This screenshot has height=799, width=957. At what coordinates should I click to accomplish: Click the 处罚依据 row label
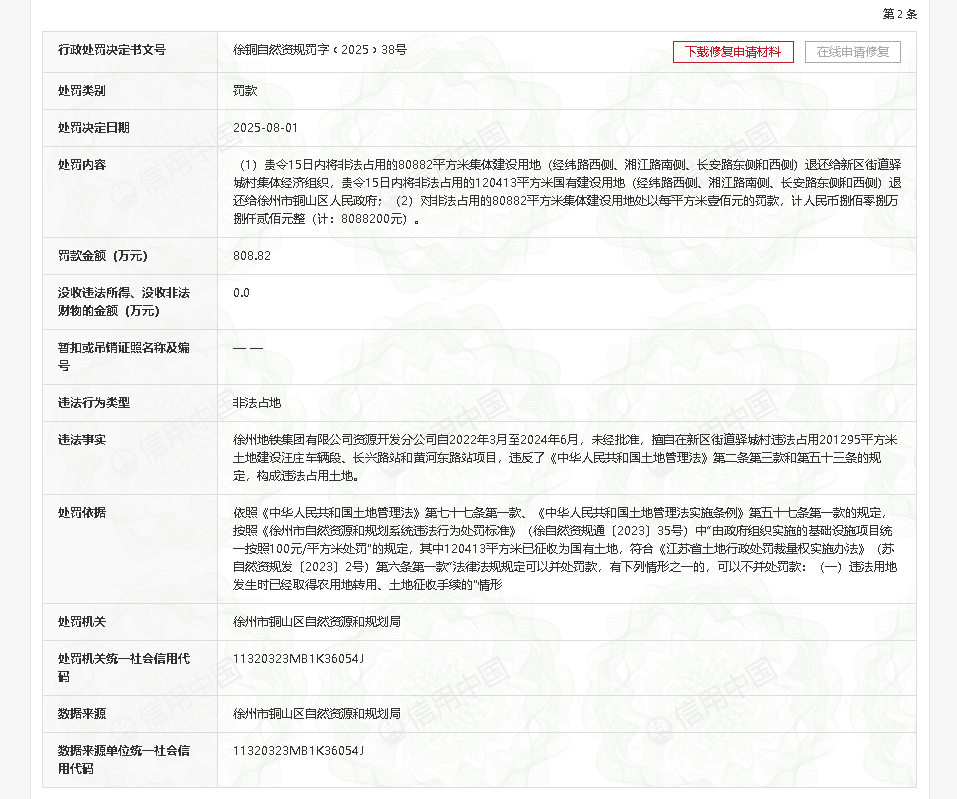(82, 513)
